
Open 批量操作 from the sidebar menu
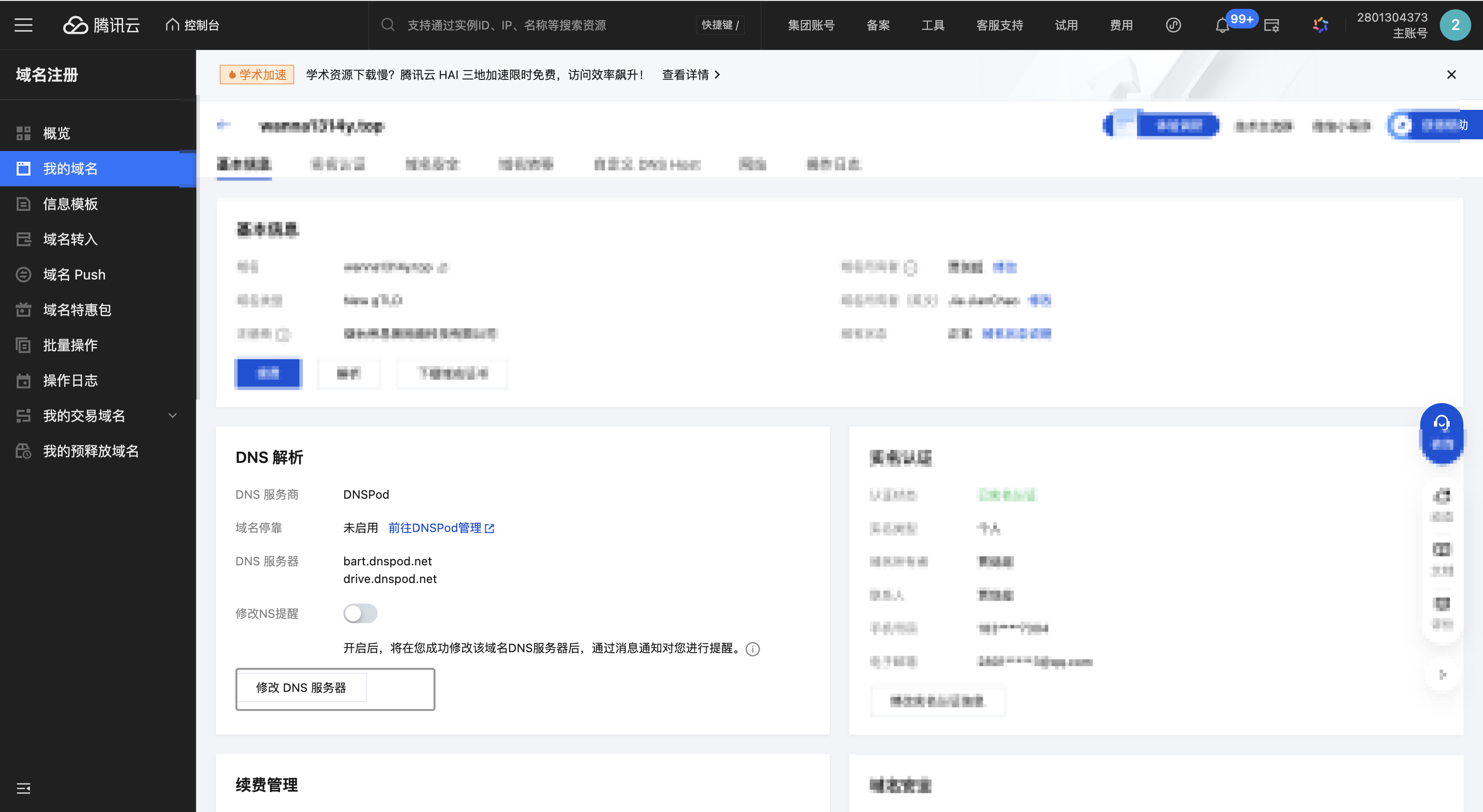tap(70, 345)
